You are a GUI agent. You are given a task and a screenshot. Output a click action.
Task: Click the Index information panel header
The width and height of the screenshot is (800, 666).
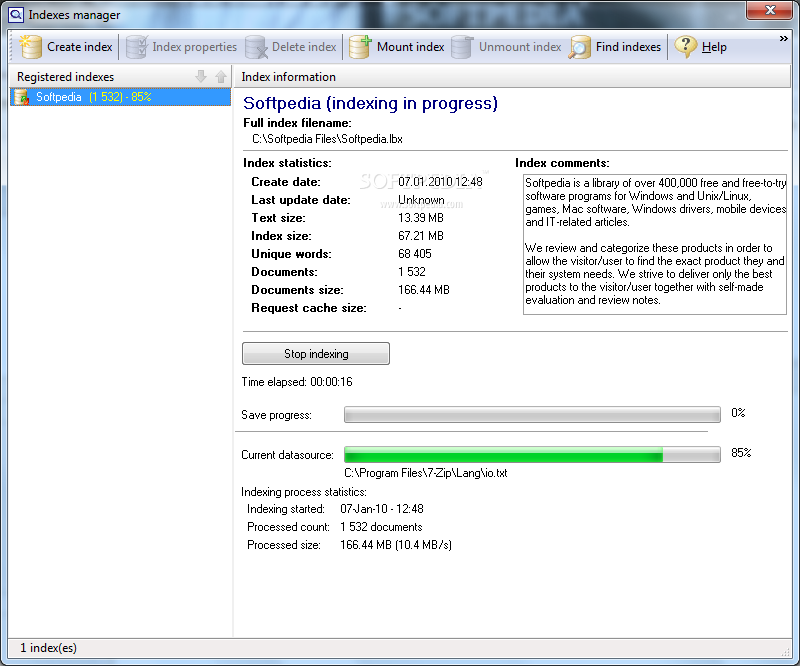point(513,77)
